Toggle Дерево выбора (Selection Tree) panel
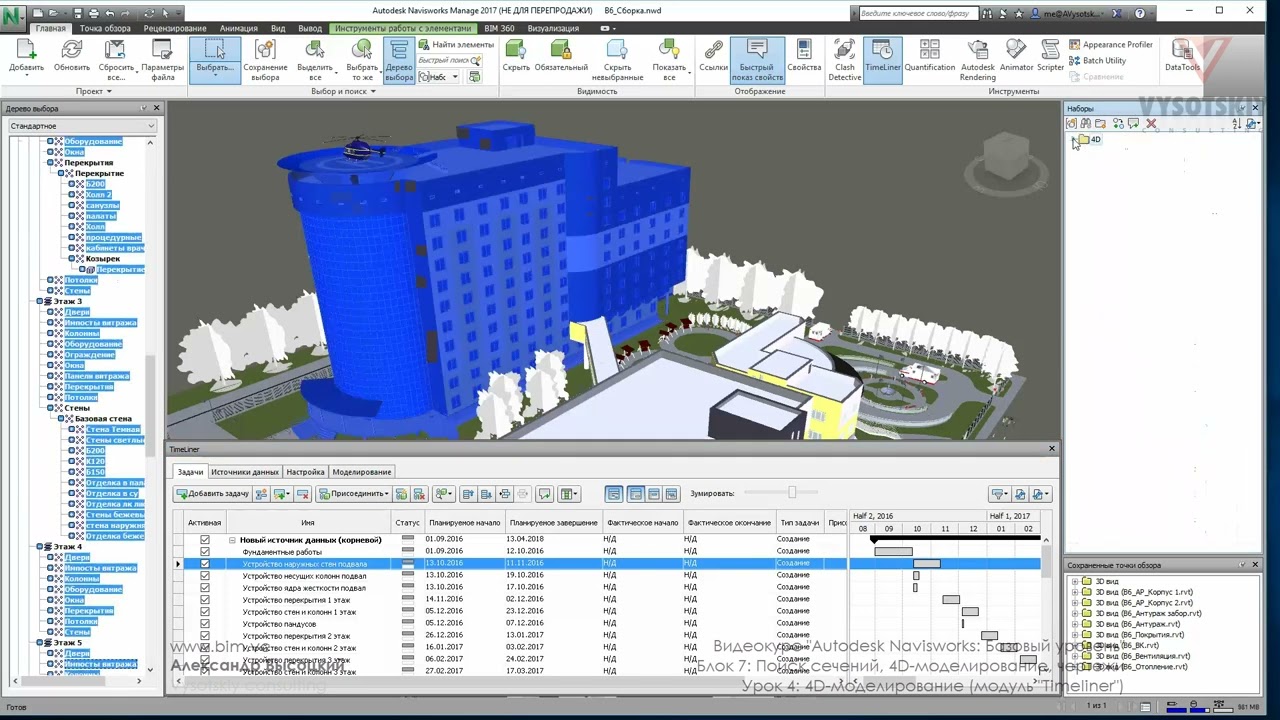The height and width of the screenshot is (720, 1280). pos(398,60)
